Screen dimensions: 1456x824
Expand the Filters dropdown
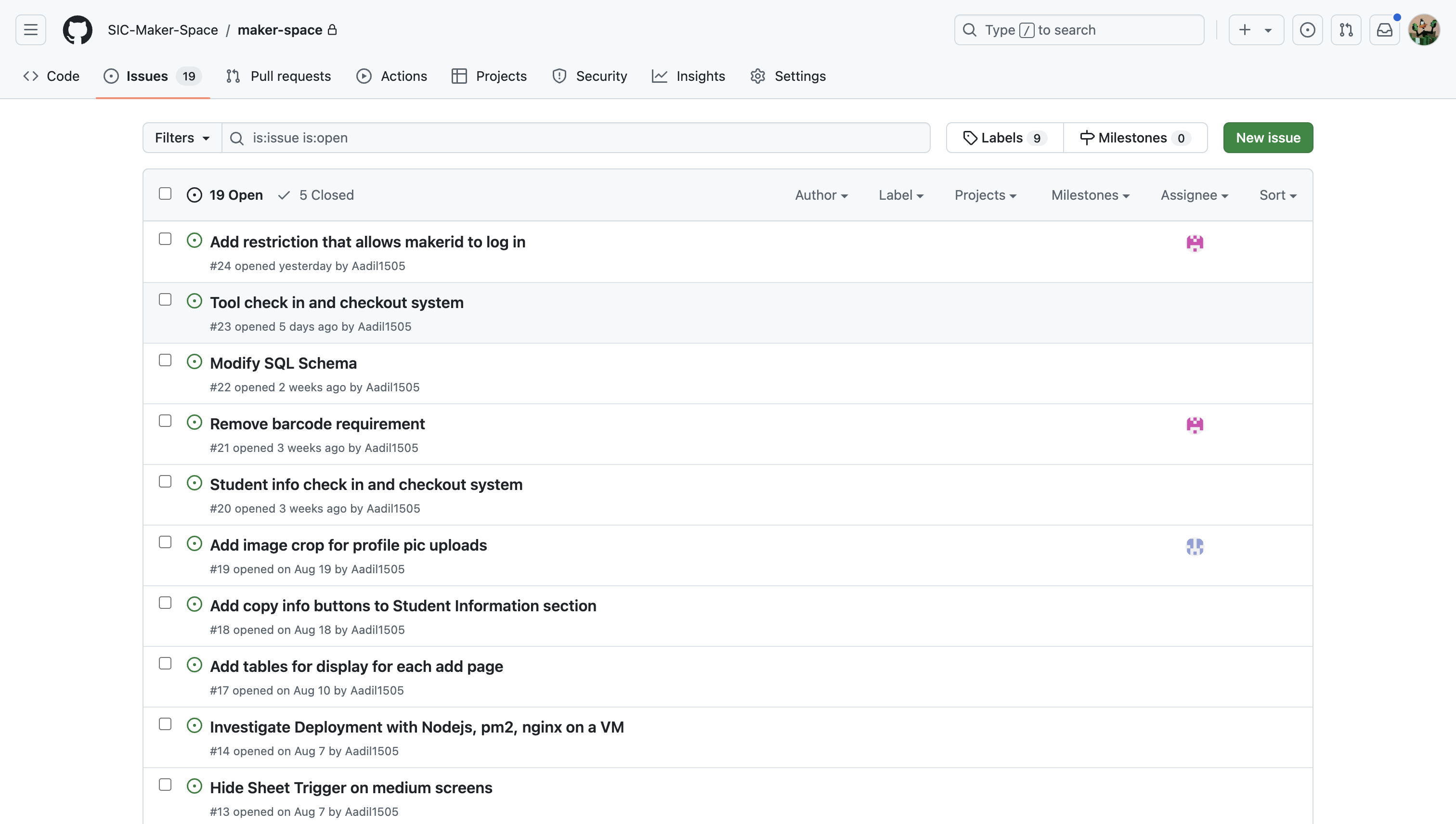coord(182,138)
